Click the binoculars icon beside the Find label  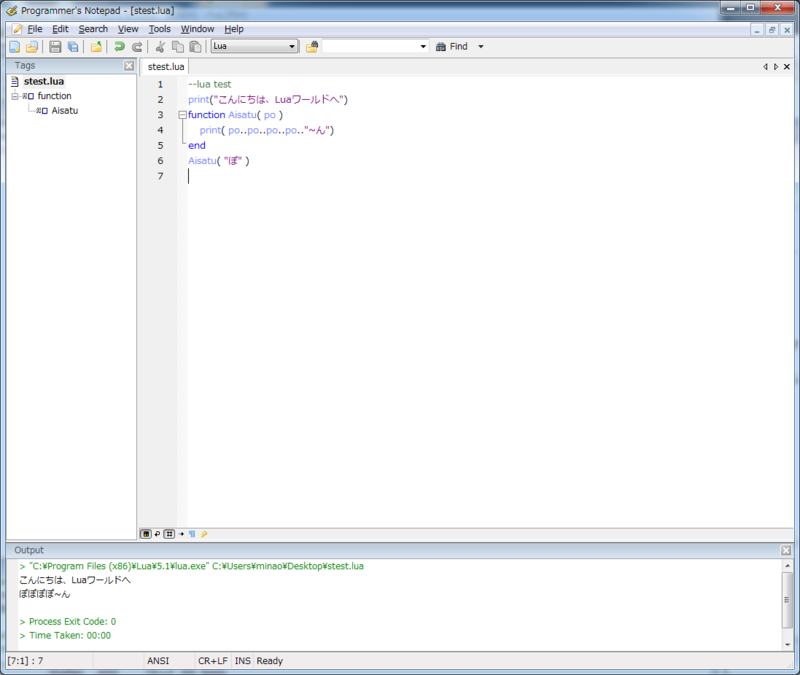click(x=441, y=47)
